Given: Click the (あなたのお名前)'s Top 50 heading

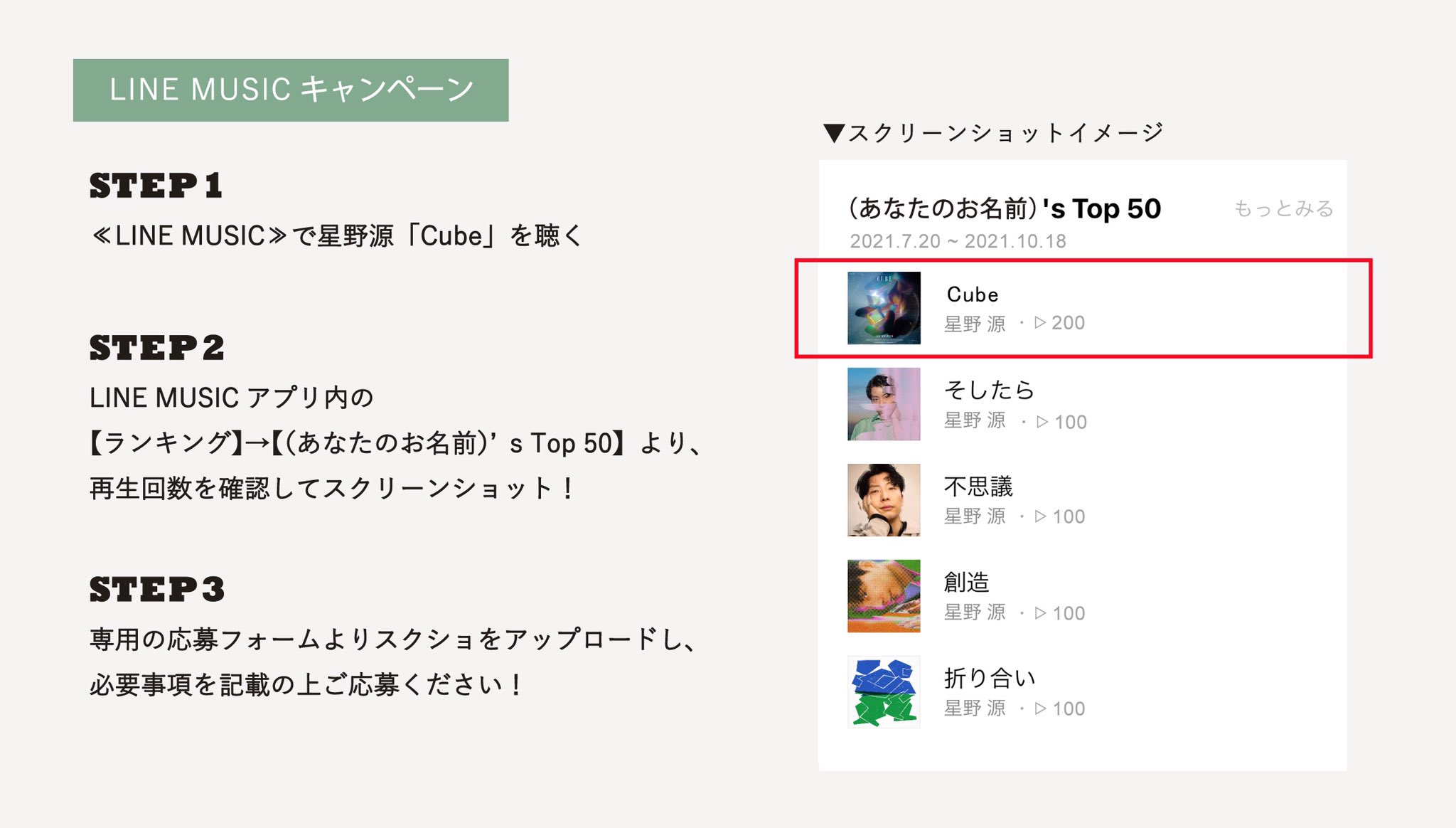Looking at the screenshot, I should pos(1005,208).
